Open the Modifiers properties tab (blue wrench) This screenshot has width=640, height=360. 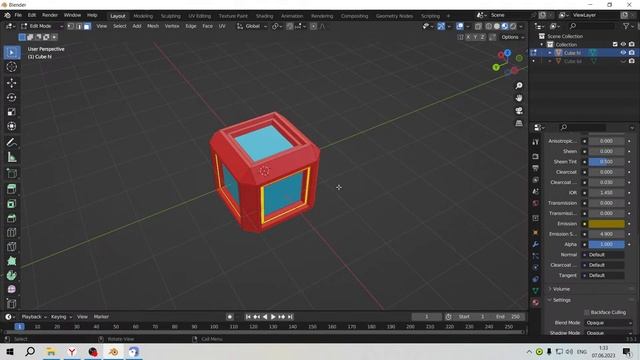tap(536, 244)
